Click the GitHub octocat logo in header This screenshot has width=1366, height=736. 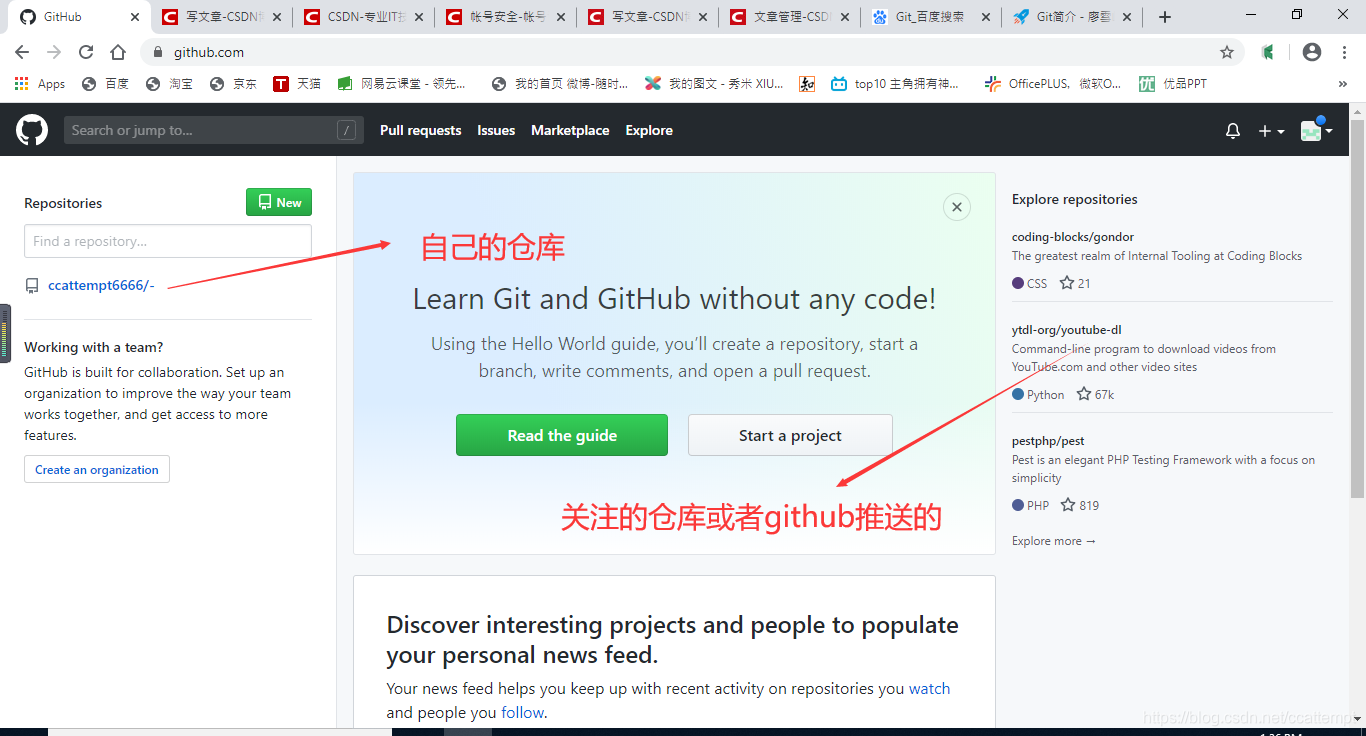point(32,130)
